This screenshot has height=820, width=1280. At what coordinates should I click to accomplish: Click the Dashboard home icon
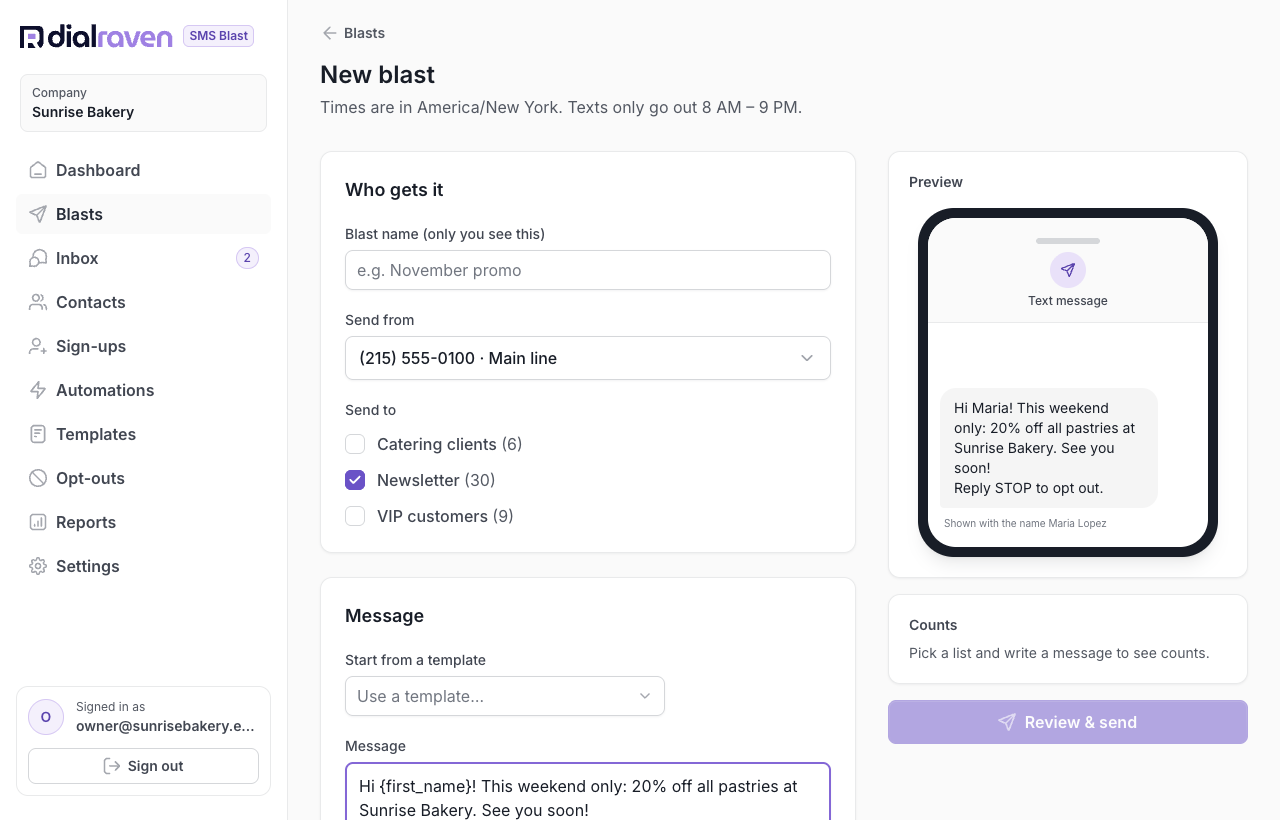click(38, 170)
